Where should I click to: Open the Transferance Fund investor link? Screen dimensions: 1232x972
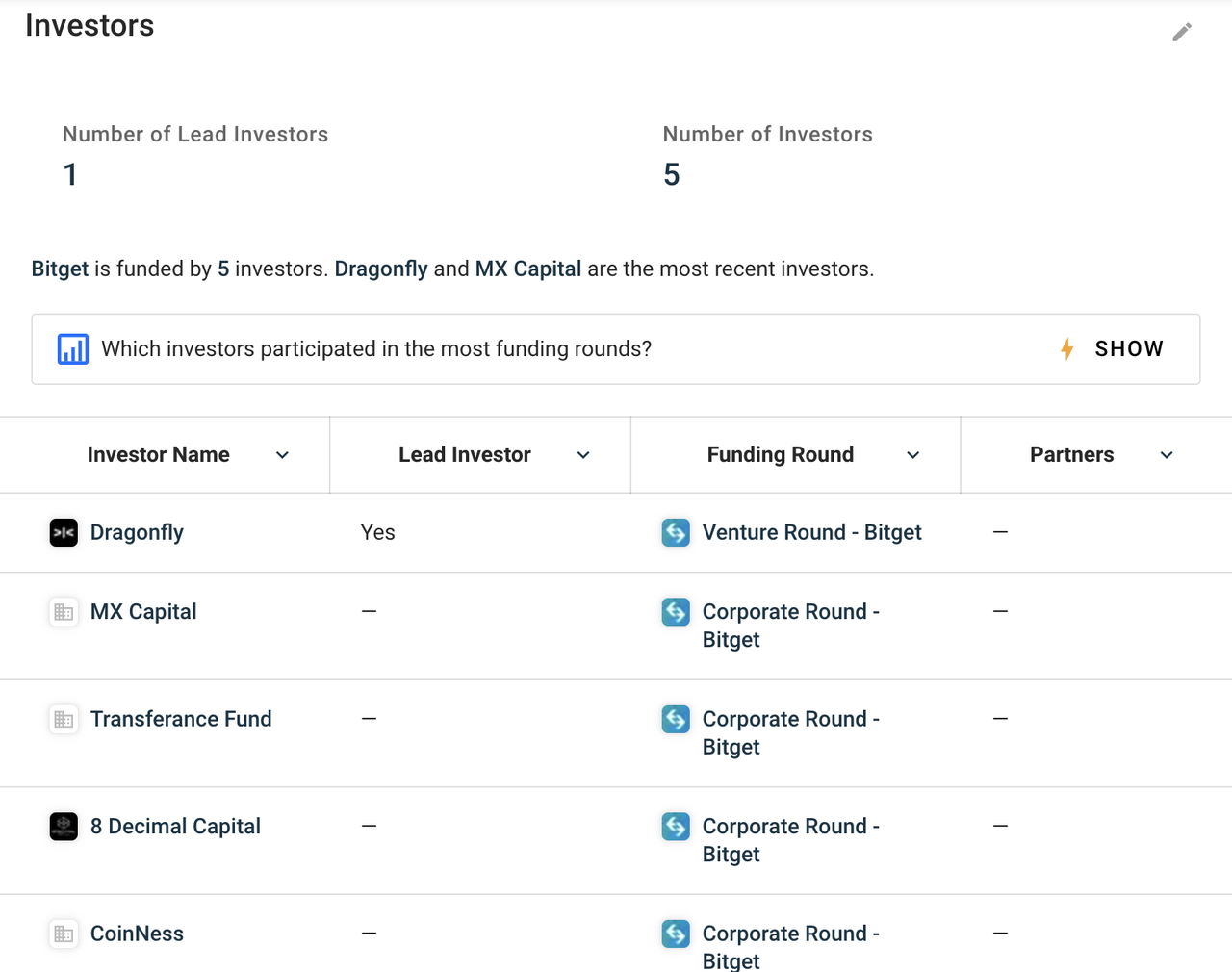(181, 719)
